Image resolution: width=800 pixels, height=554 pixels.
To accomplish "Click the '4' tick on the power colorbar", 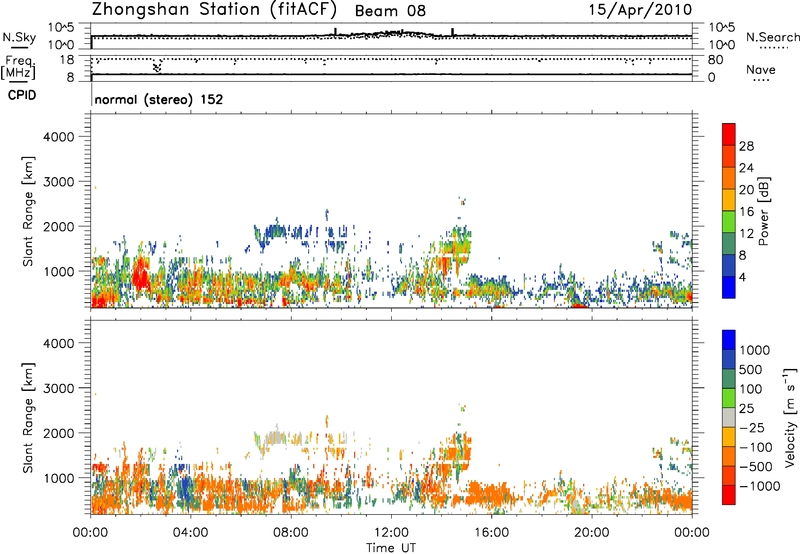I will click(743, 278).
